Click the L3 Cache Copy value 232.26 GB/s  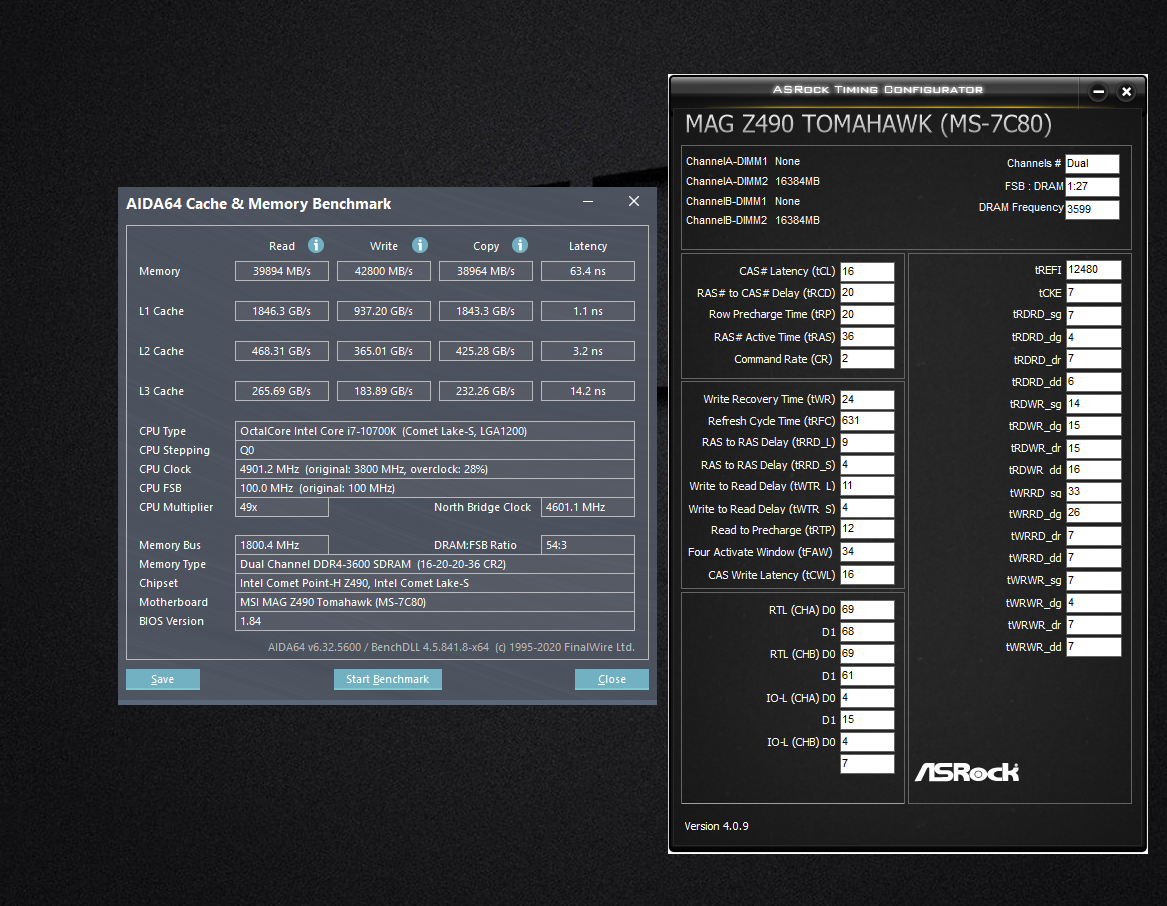[x=485, y=391]
